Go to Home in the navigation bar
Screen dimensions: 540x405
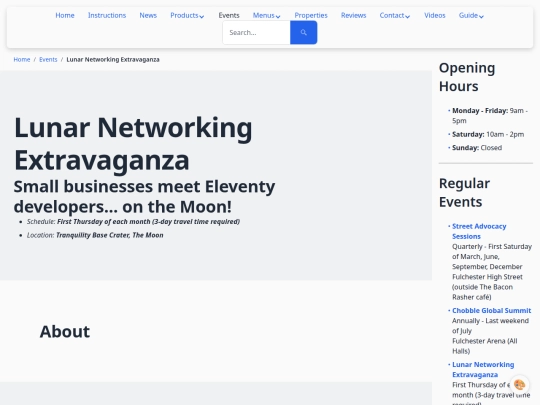65,15
